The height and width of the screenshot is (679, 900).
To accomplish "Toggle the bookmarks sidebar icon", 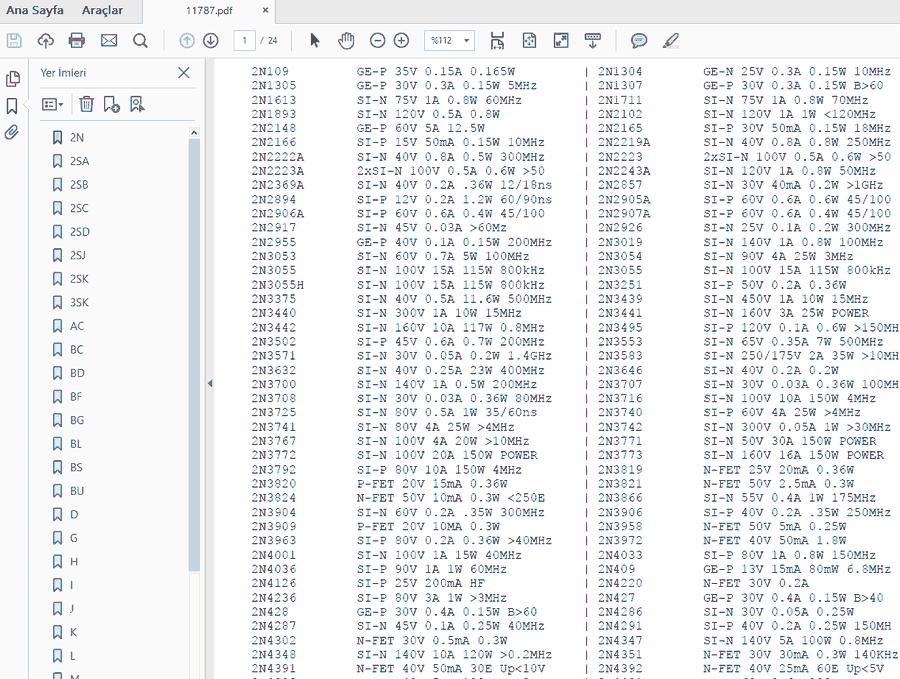I will (x=12, y=106).
